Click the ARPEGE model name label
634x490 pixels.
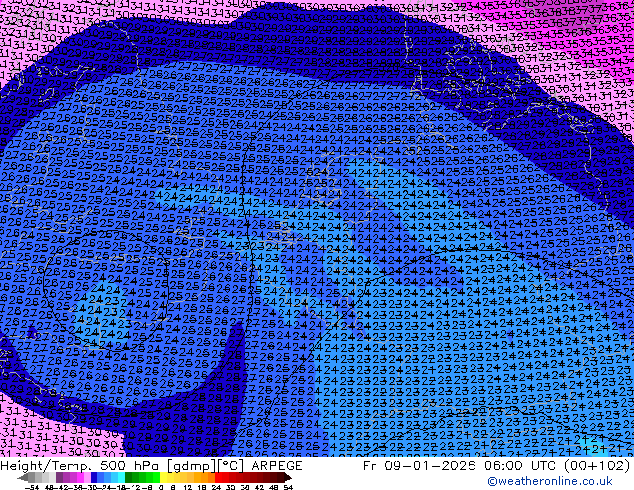[x=277, y=466]
